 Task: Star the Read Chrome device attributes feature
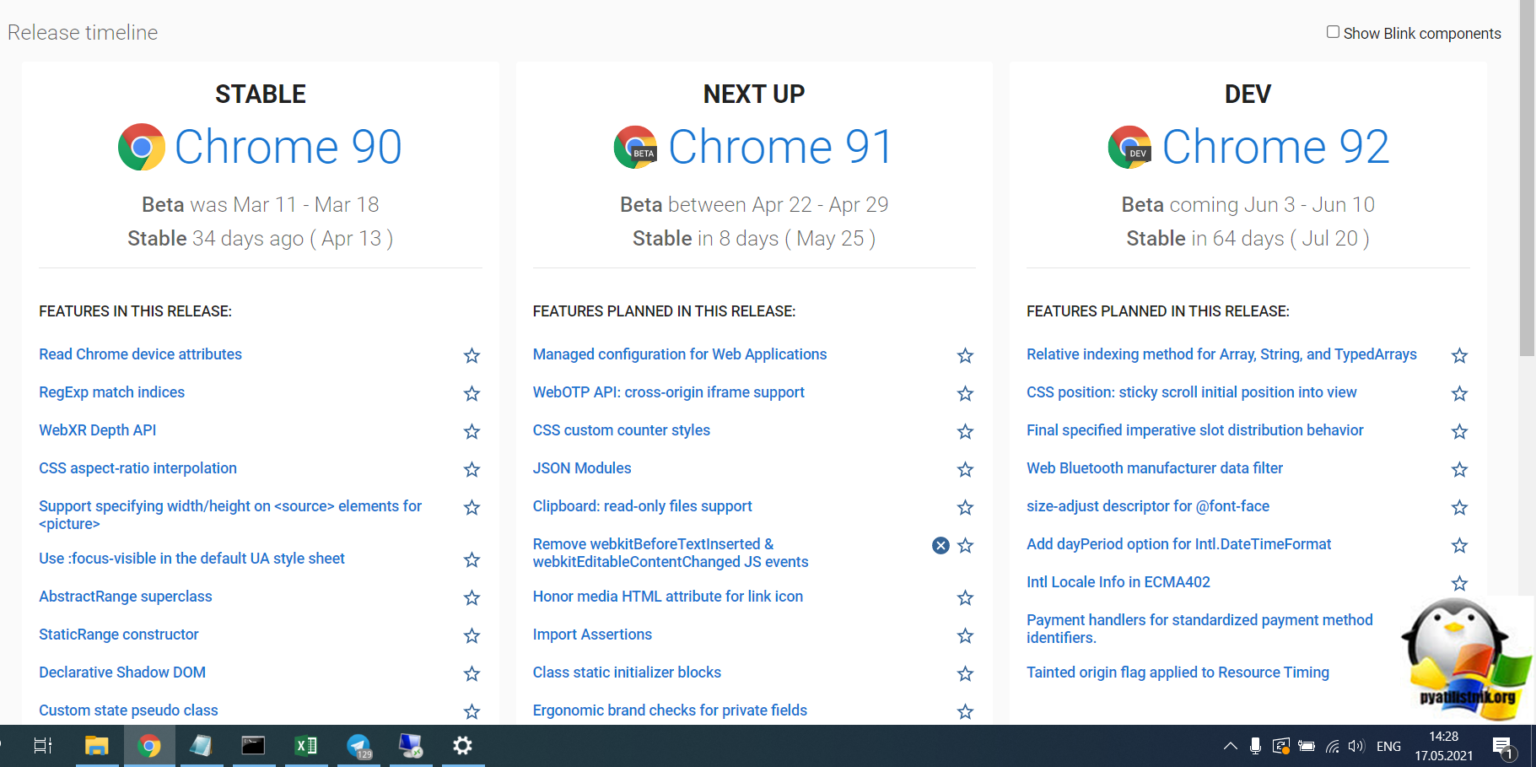pyautogui.click(x=471, y=356)
